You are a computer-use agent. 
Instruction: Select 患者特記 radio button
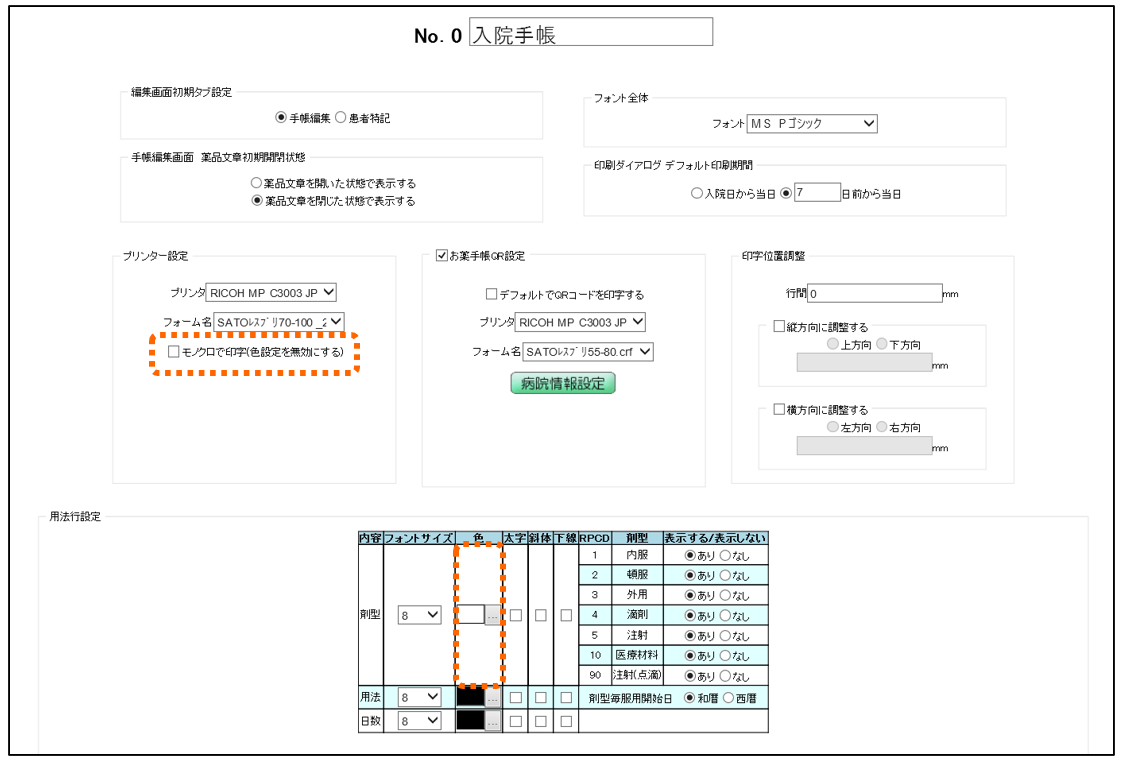[x=340, y=118]
